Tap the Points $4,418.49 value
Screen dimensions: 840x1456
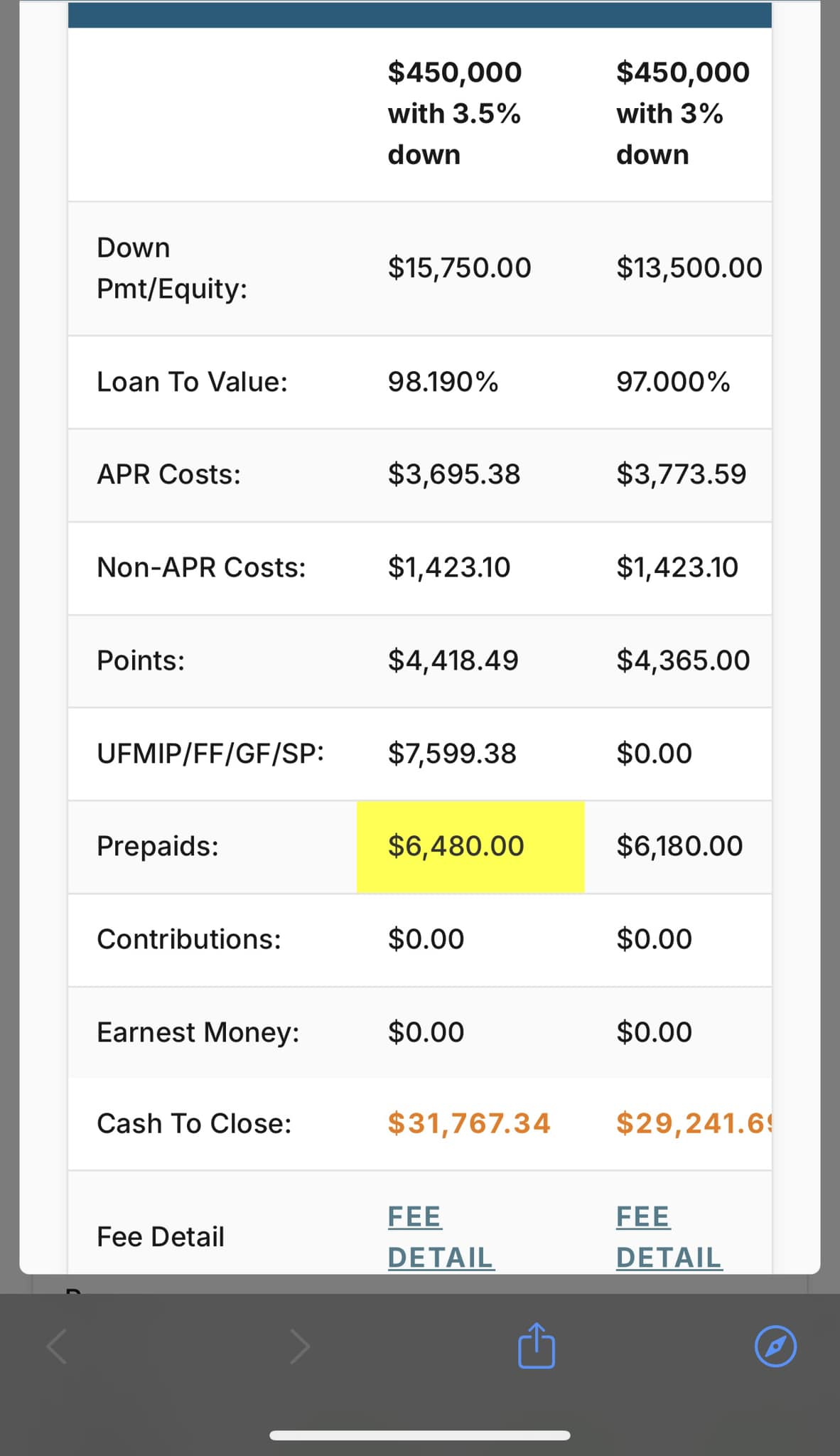coord(453,660)
